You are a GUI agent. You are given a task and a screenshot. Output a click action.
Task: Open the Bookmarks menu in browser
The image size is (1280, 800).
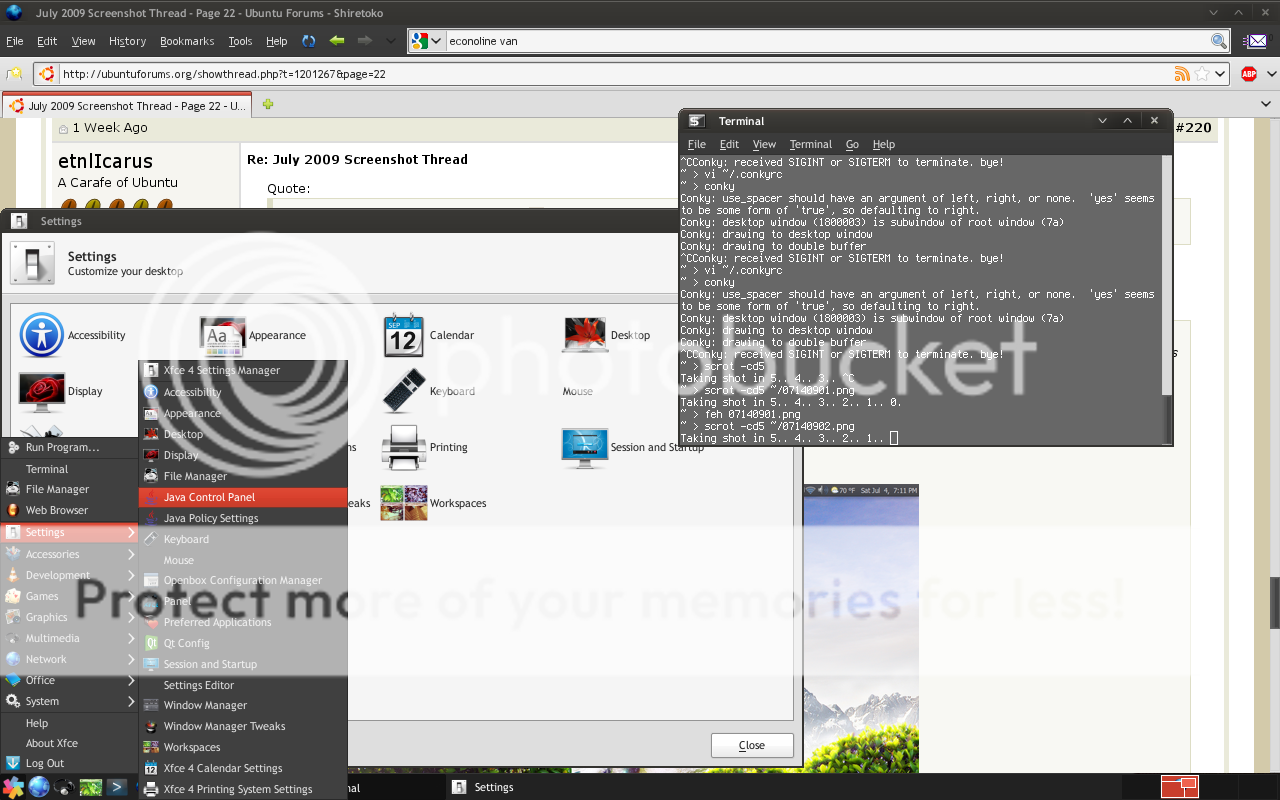(187, 41)
